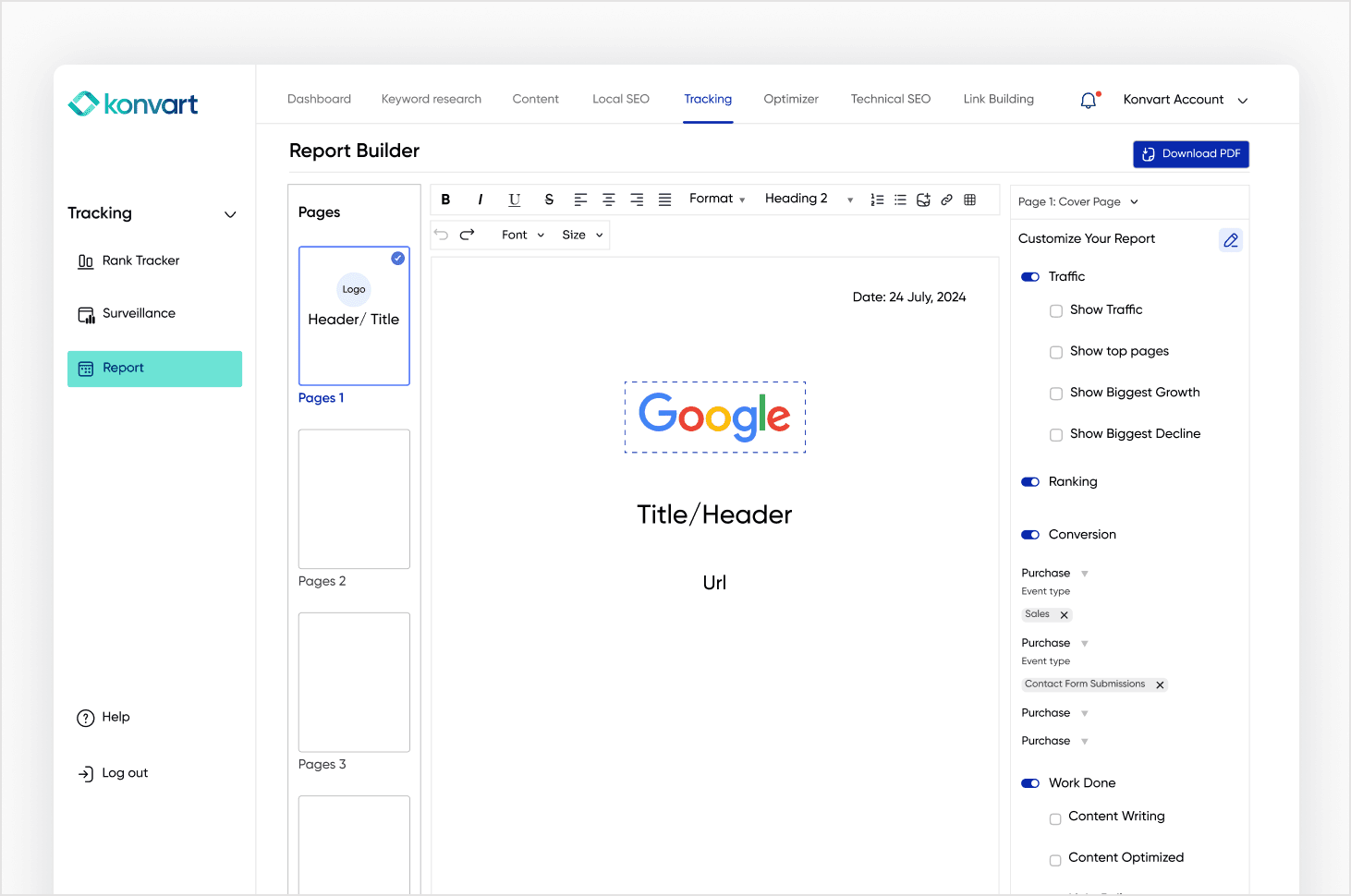Click Download PDF button
This screenshot has width=1351, height=896.
[1191, 154]
